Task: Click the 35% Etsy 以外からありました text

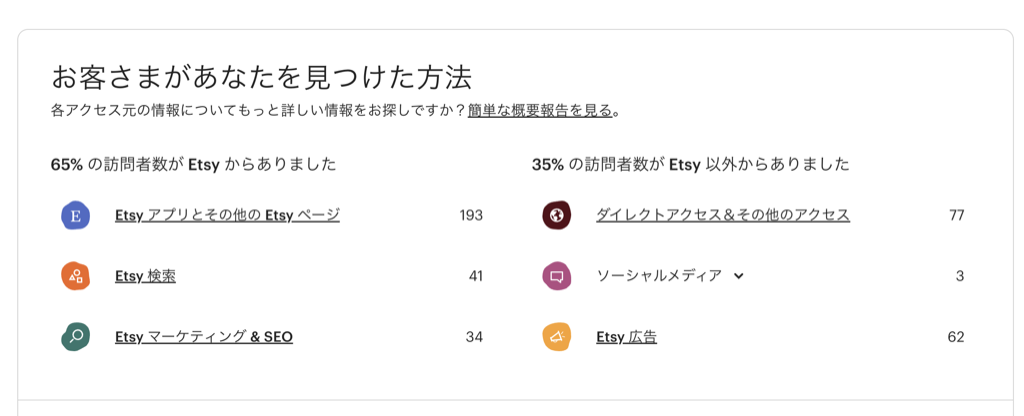Action: (691, 165)
